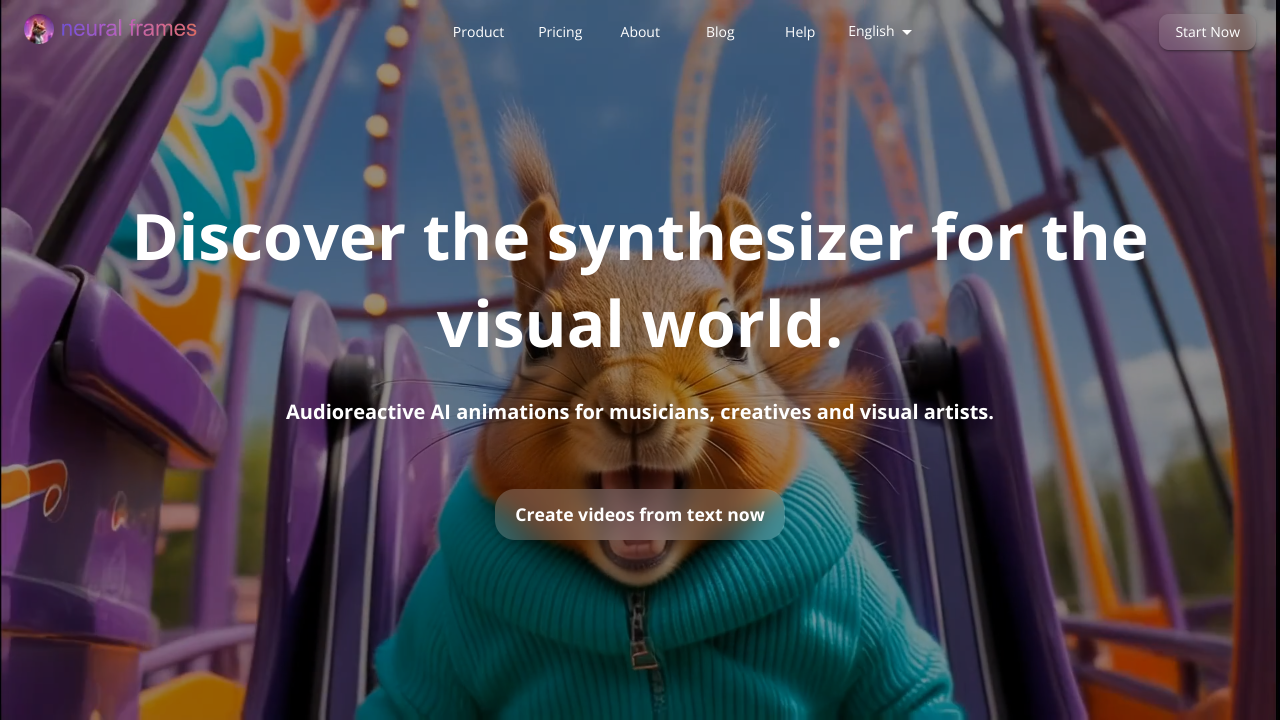
Task: Click the caret arrow beside English
Action: [x=907, y=32]
